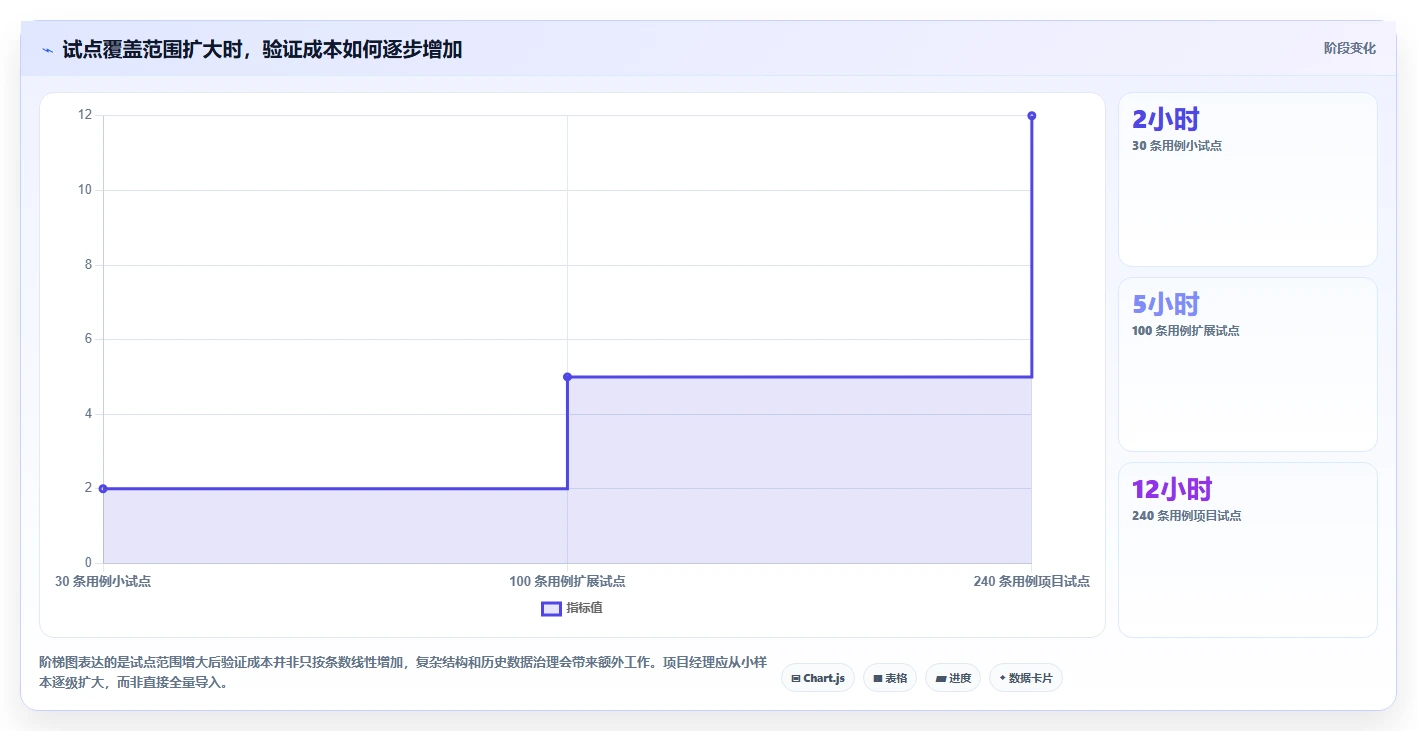Click the y-axis value 10
This screenshot has width=1417, height=731.
tap(84, 190)
